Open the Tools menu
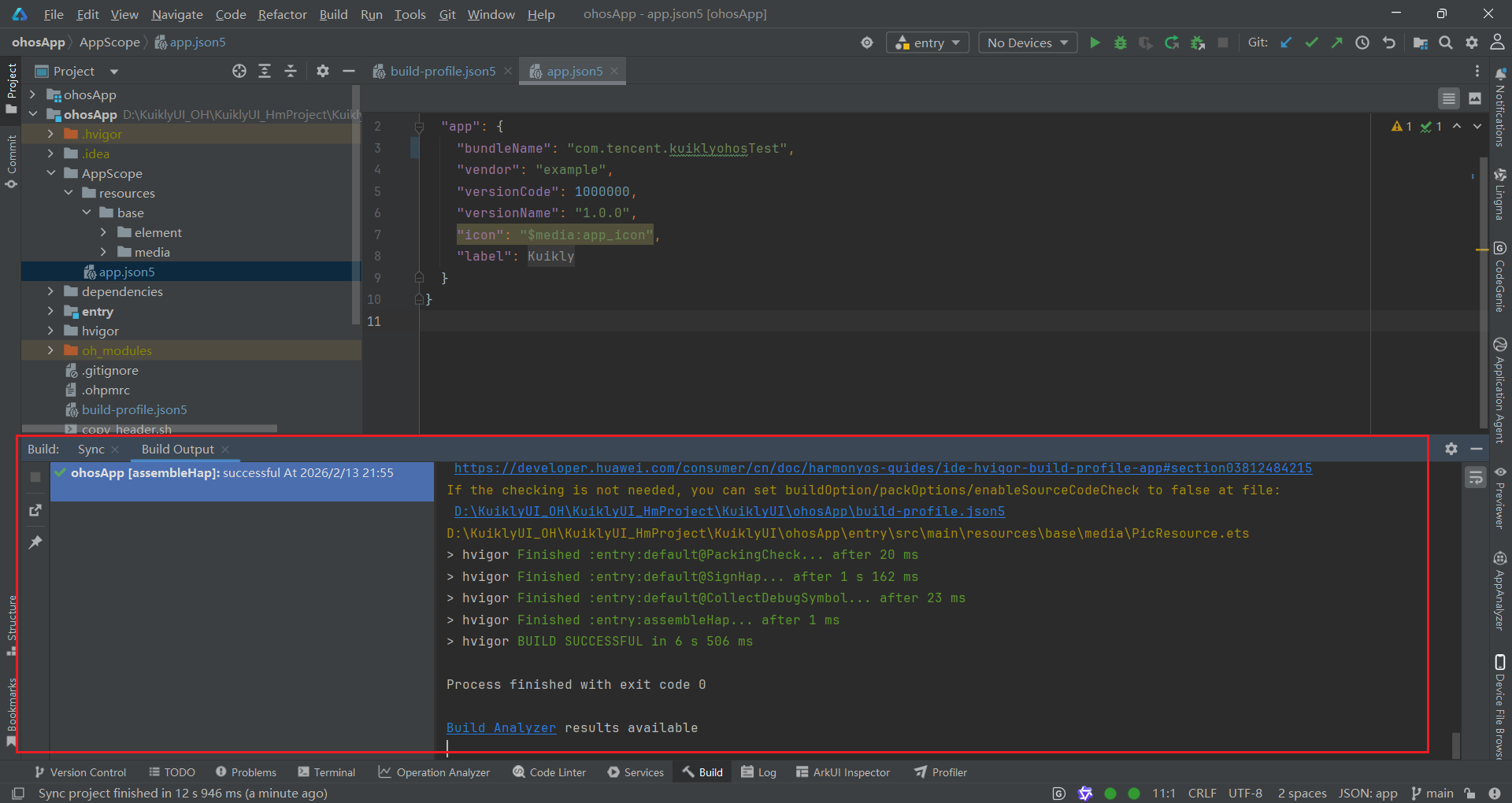The image size is (1512, 803). tap(409, 14)
